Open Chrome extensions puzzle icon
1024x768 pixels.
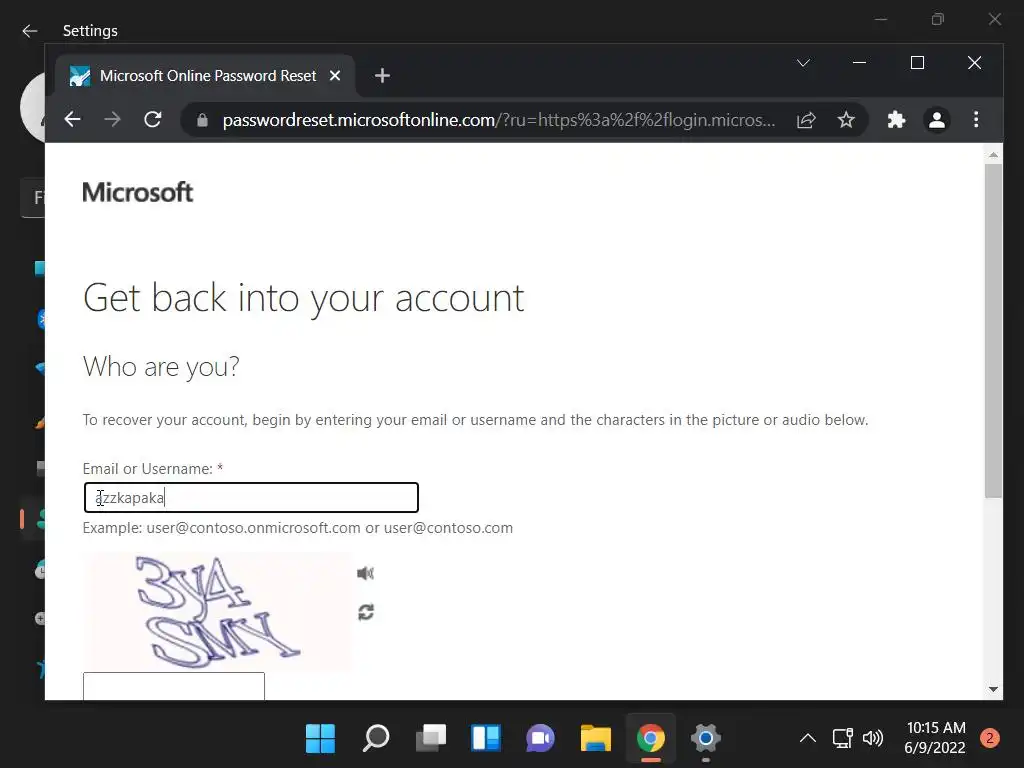pyautogui.click(x=896, y=120)
